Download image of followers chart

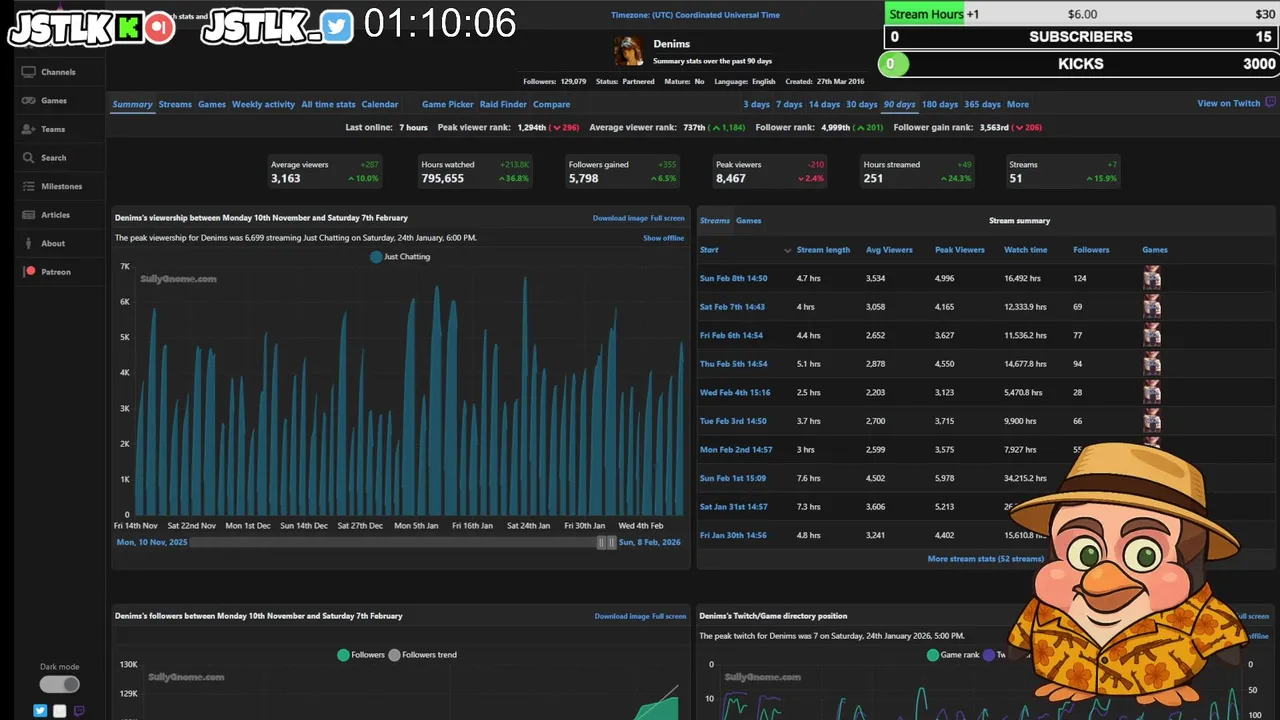[x=622, y=616]
